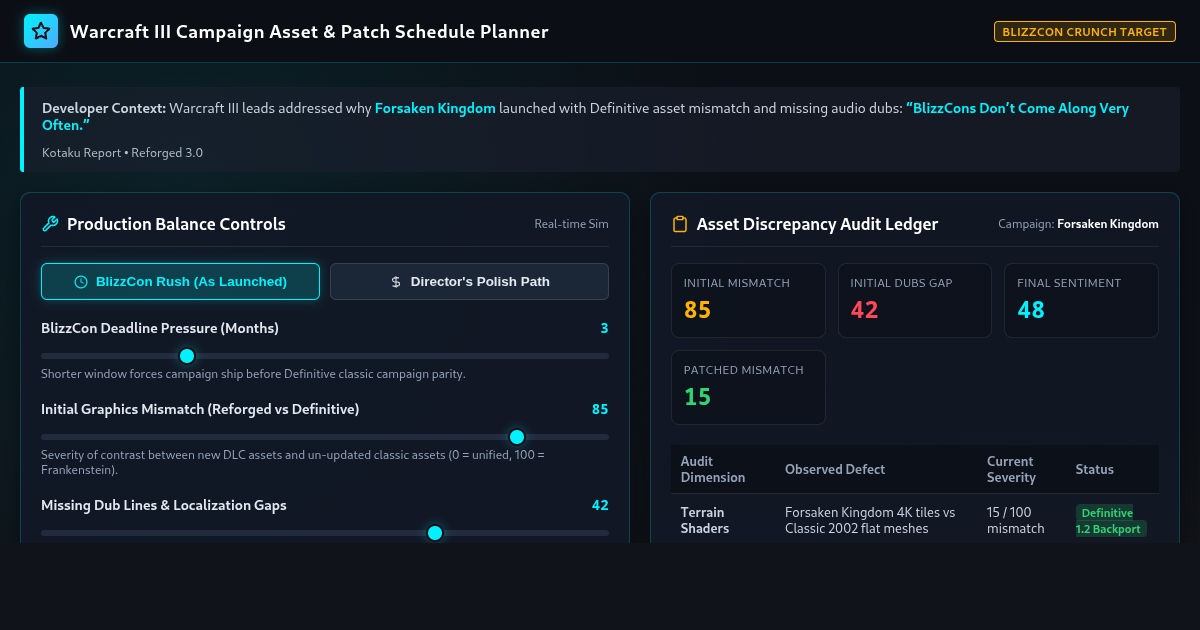Screen dimensions: 1200x630
Task: Click the "BlizzCons Don't Come Along Very Often" quote
Action: click(x=585, y=116)
